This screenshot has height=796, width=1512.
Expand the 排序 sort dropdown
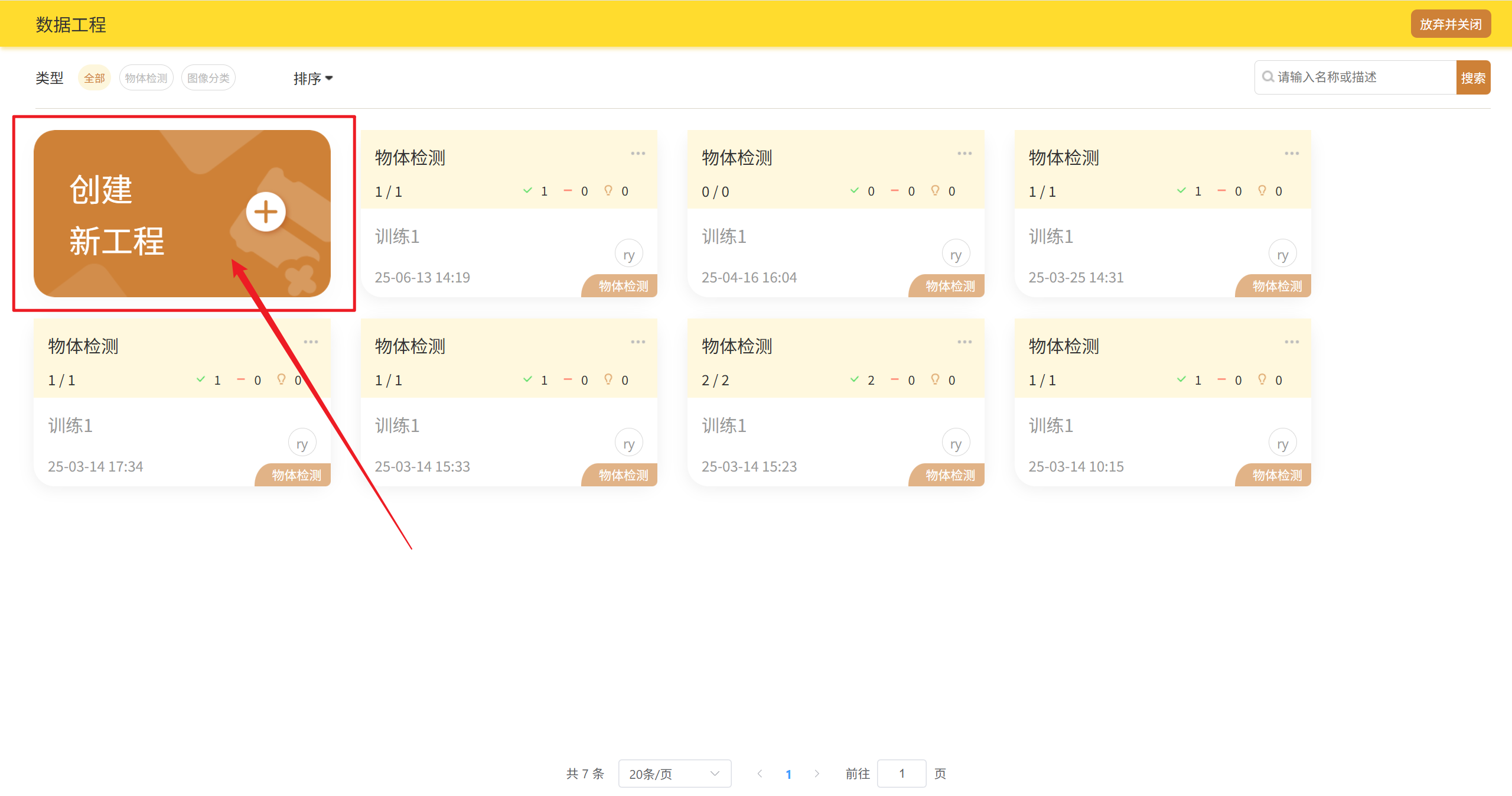click(313, 79)
